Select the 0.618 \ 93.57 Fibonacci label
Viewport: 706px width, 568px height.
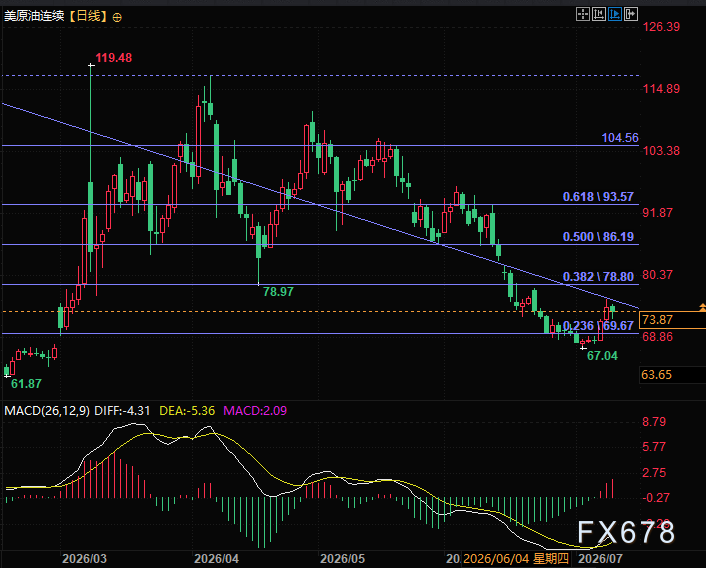pos(598,197)
